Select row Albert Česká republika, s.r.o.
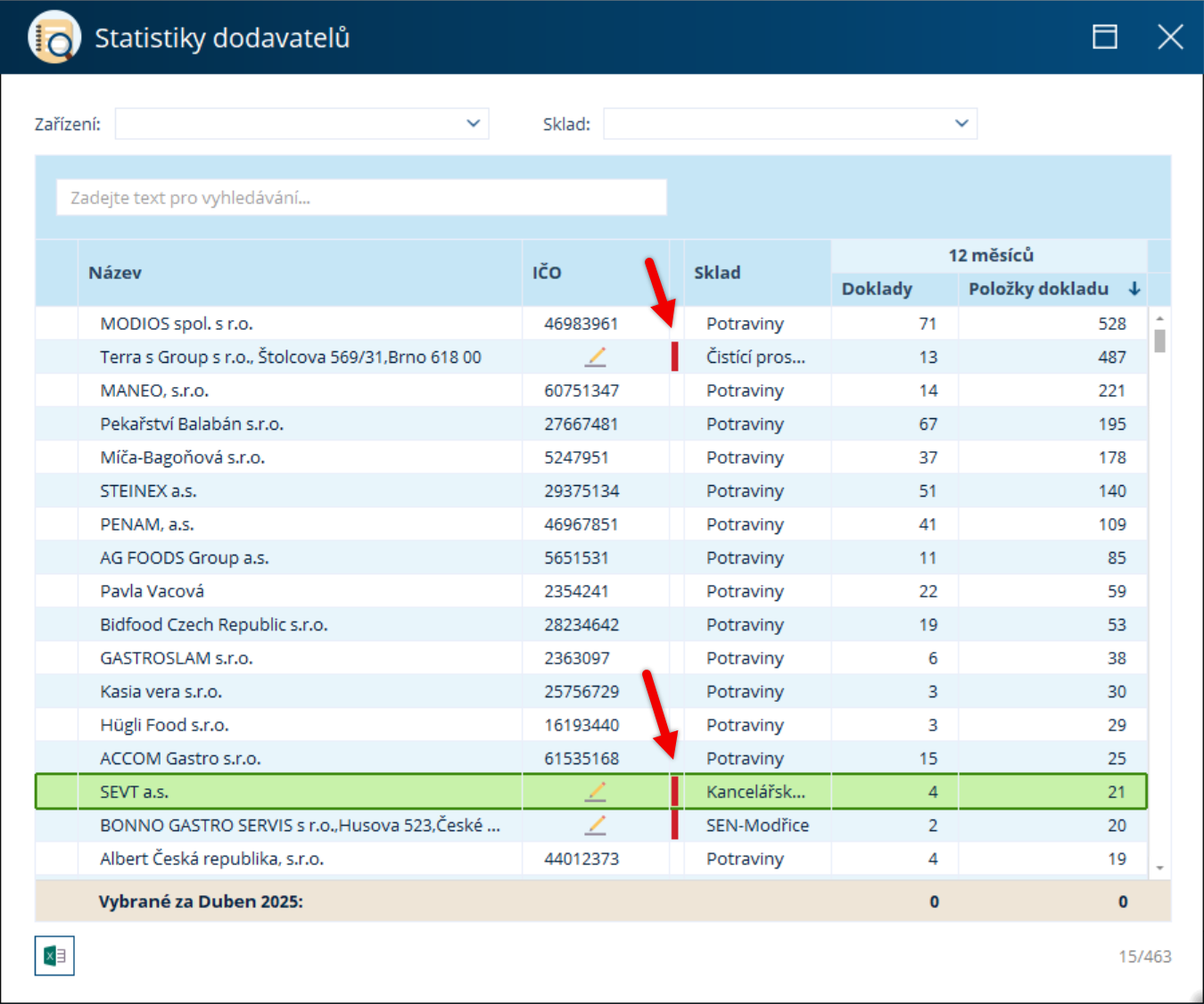 tap(591, 859)
